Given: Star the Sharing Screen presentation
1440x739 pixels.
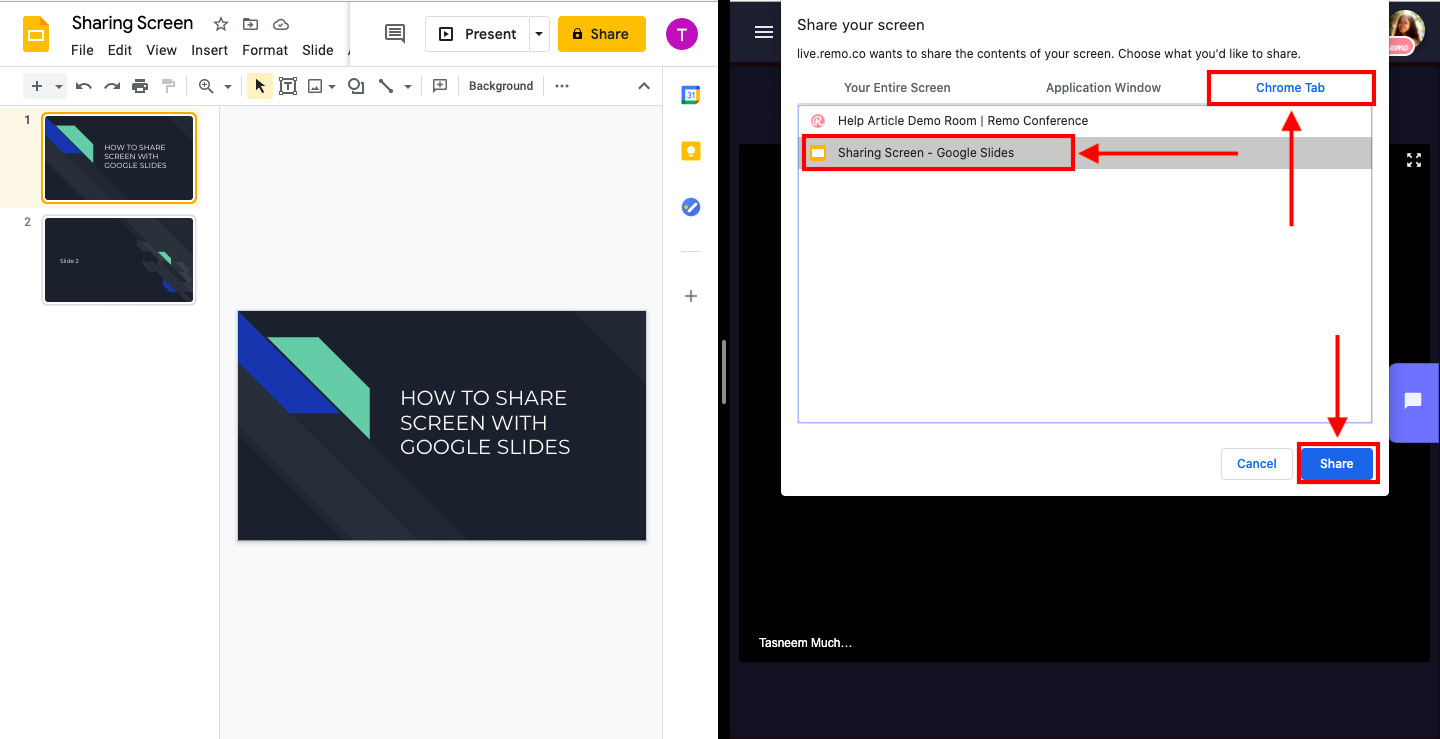Looking at the screenshot, I should pyautogui.click(x=220, y=24).
